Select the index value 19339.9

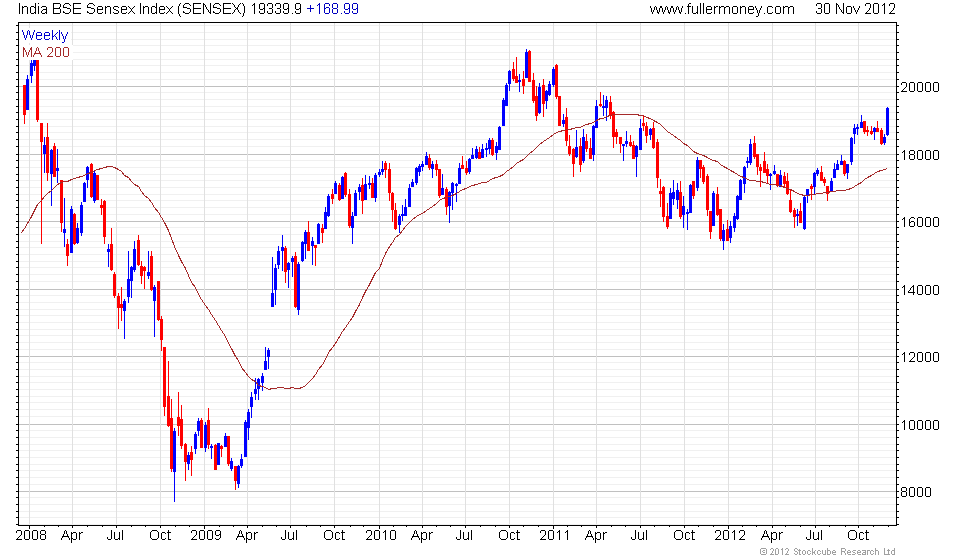(x=276, y=9)
